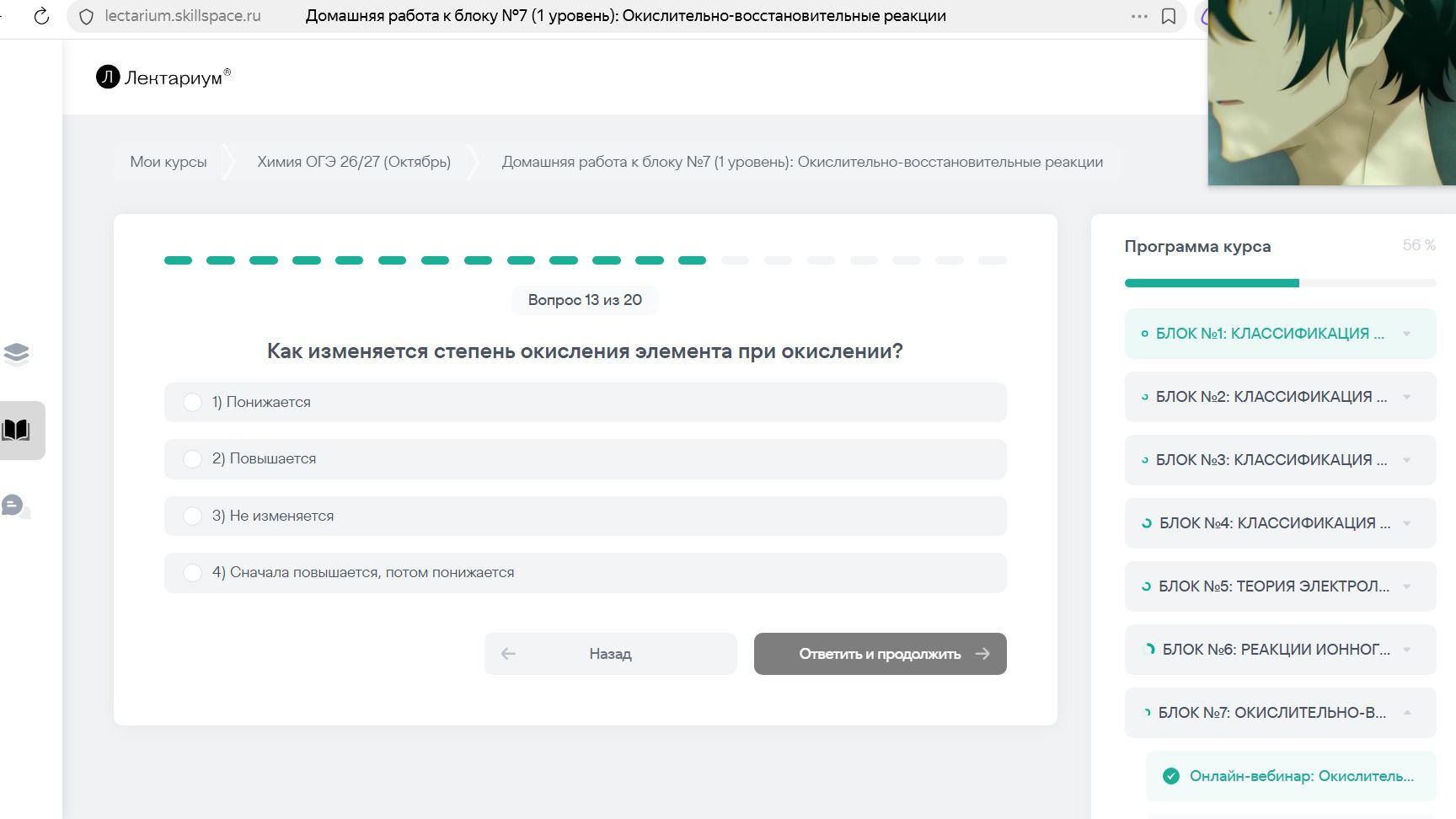
Task: Click left arrow icon in Назад button
Action: coord(508,654)
